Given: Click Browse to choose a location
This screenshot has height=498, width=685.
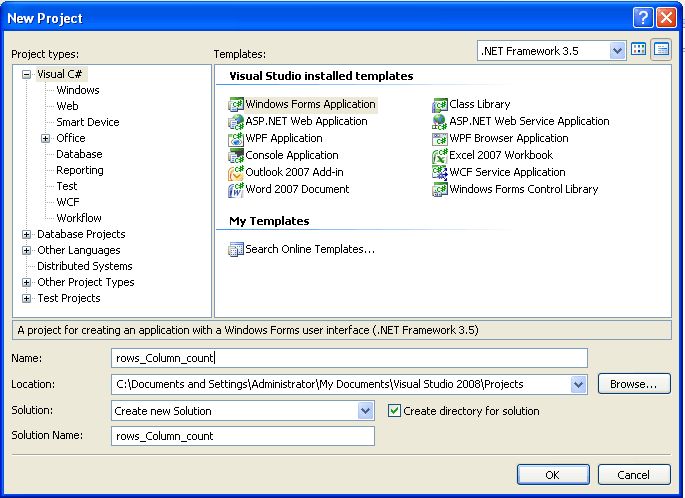Looking at the screenshot, I should [634, 384].
